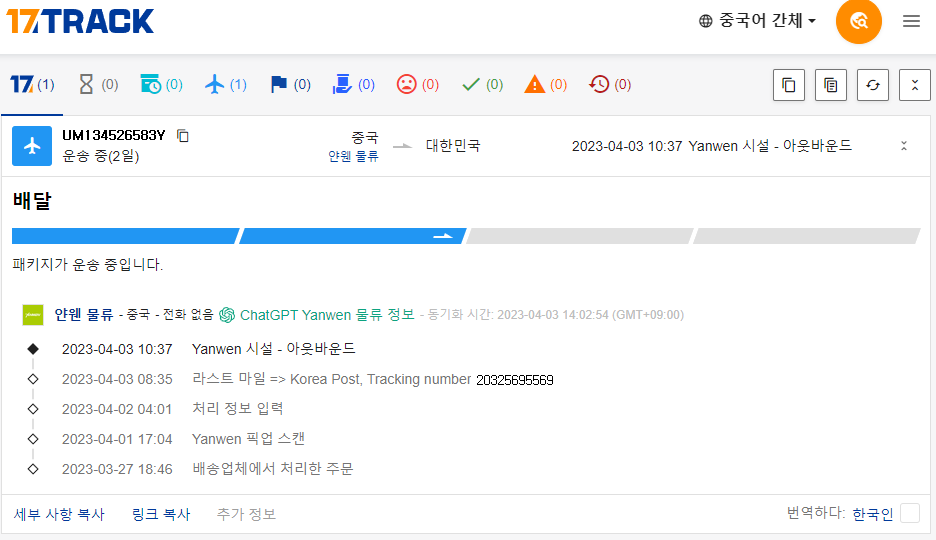The height and width of the screenshot is (540, 936).
Task: Select the 17 all-packages tab (1)
Action: [32, 85]
